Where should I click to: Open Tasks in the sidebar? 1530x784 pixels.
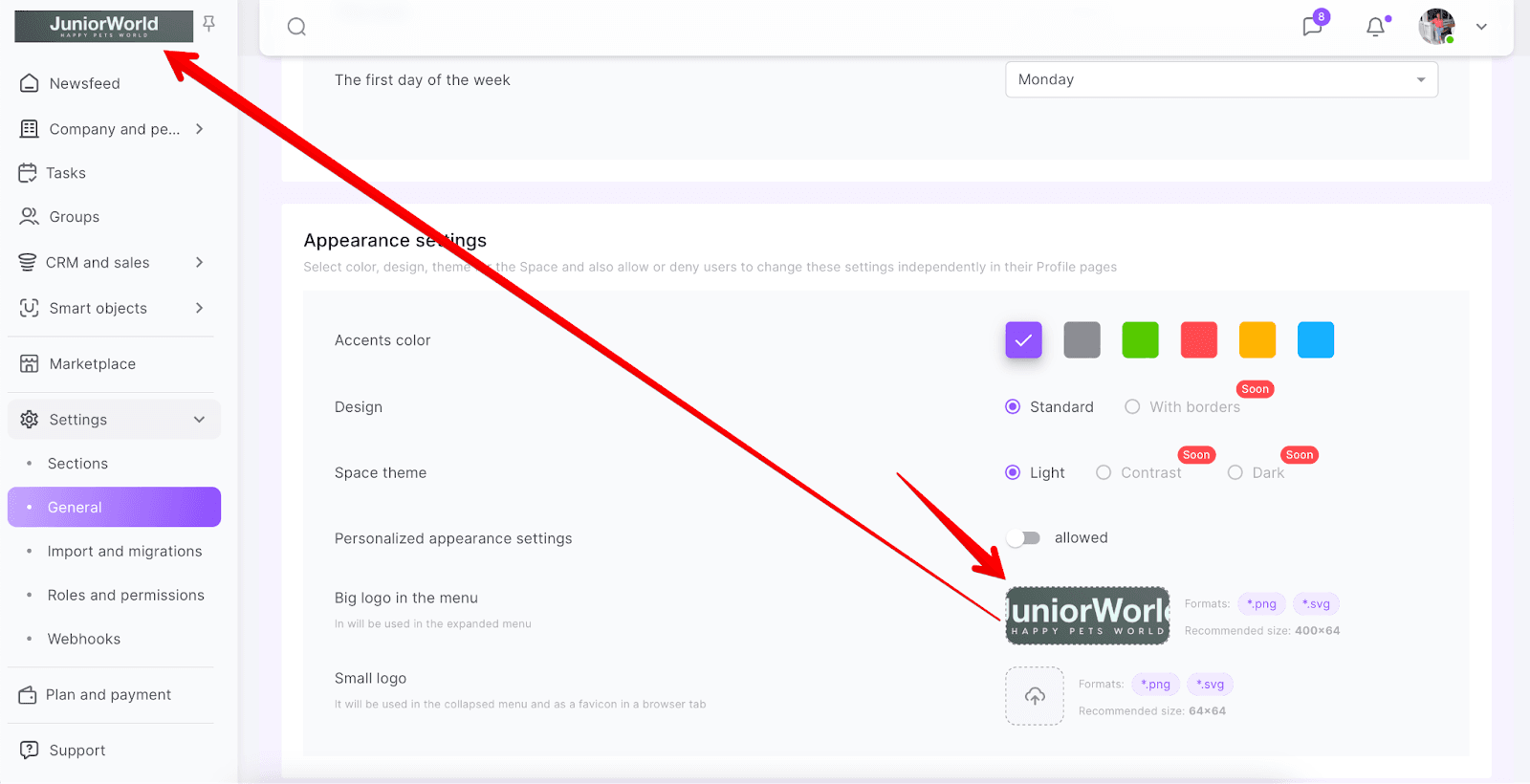point(65,173)
